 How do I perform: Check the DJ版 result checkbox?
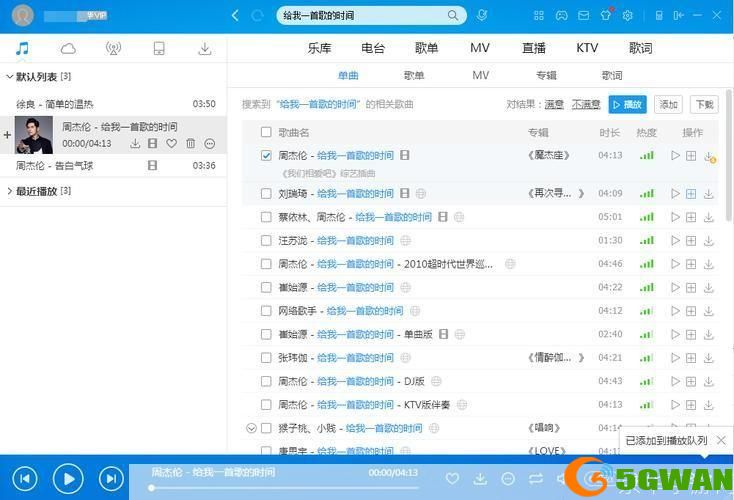pyautogui.click(x=266, y=381)
